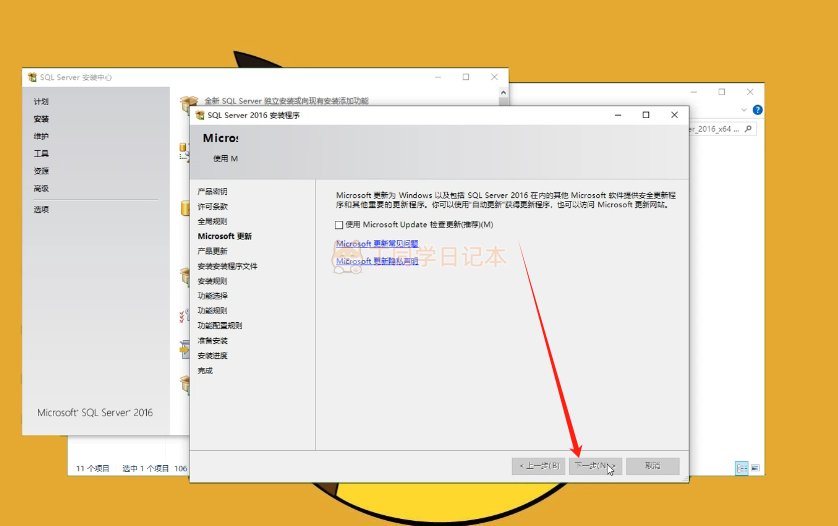Select the 功能选择 step in the wizard
The height and width of the screenshot is (526, 838).
click(212, 296)
